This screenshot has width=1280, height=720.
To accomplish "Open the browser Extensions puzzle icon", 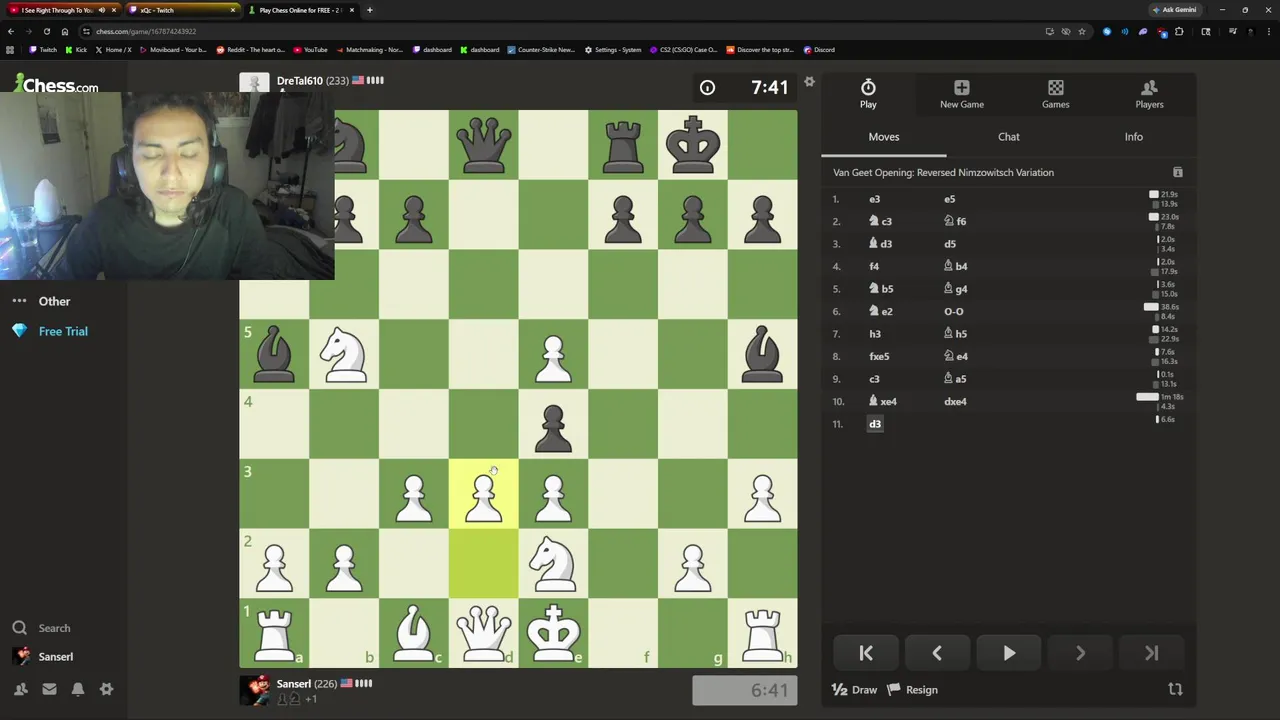I will pyautogui.click(x=1178, y=31).
